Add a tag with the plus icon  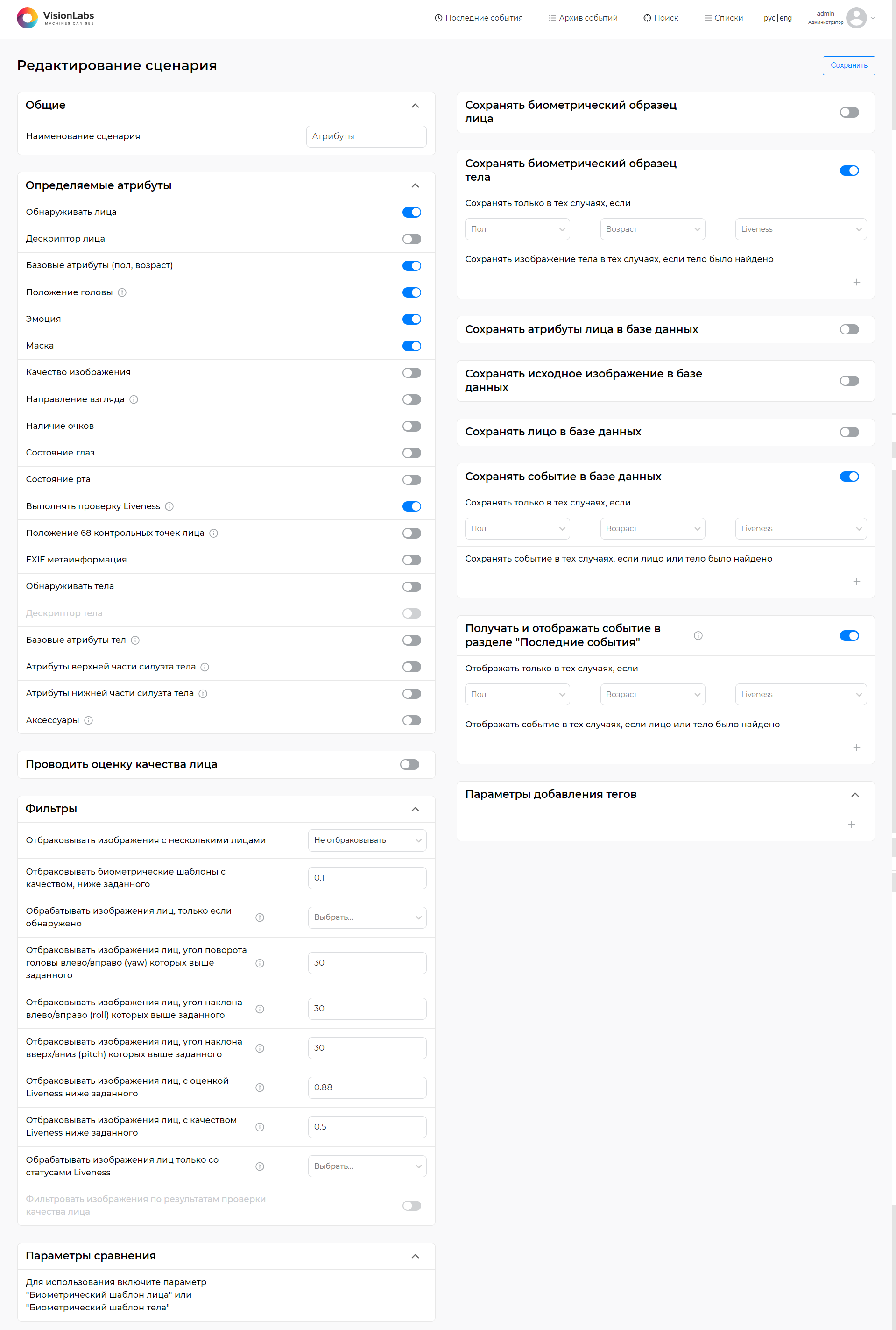click(852, 824)
